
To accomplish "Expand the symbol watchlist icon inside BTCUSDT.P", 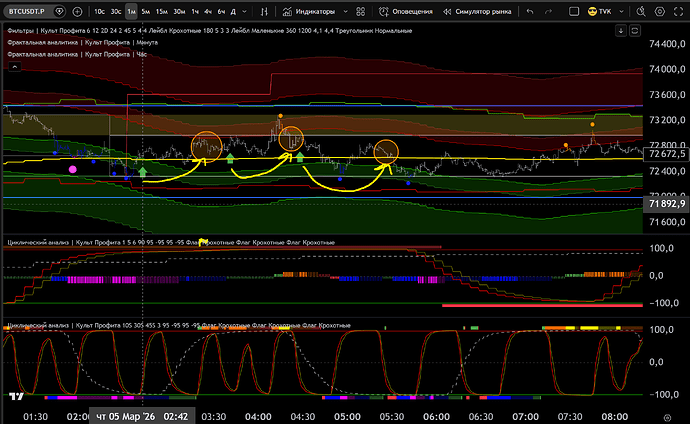I will click(x=60, y=13).
